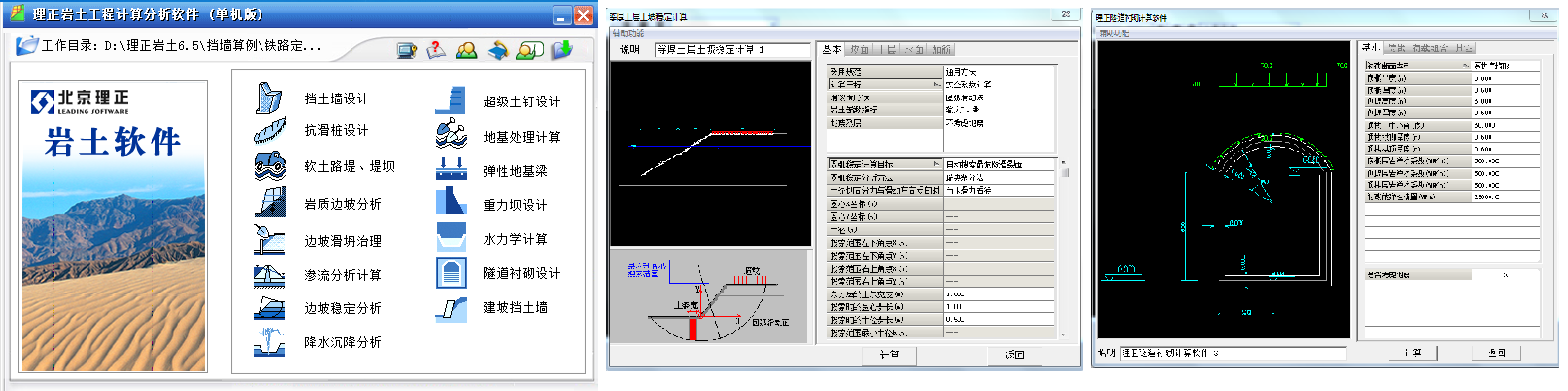1568x391 pixels.
Task: Click 返回 button in tunnel lining dialog
Action: (1497, 353)
